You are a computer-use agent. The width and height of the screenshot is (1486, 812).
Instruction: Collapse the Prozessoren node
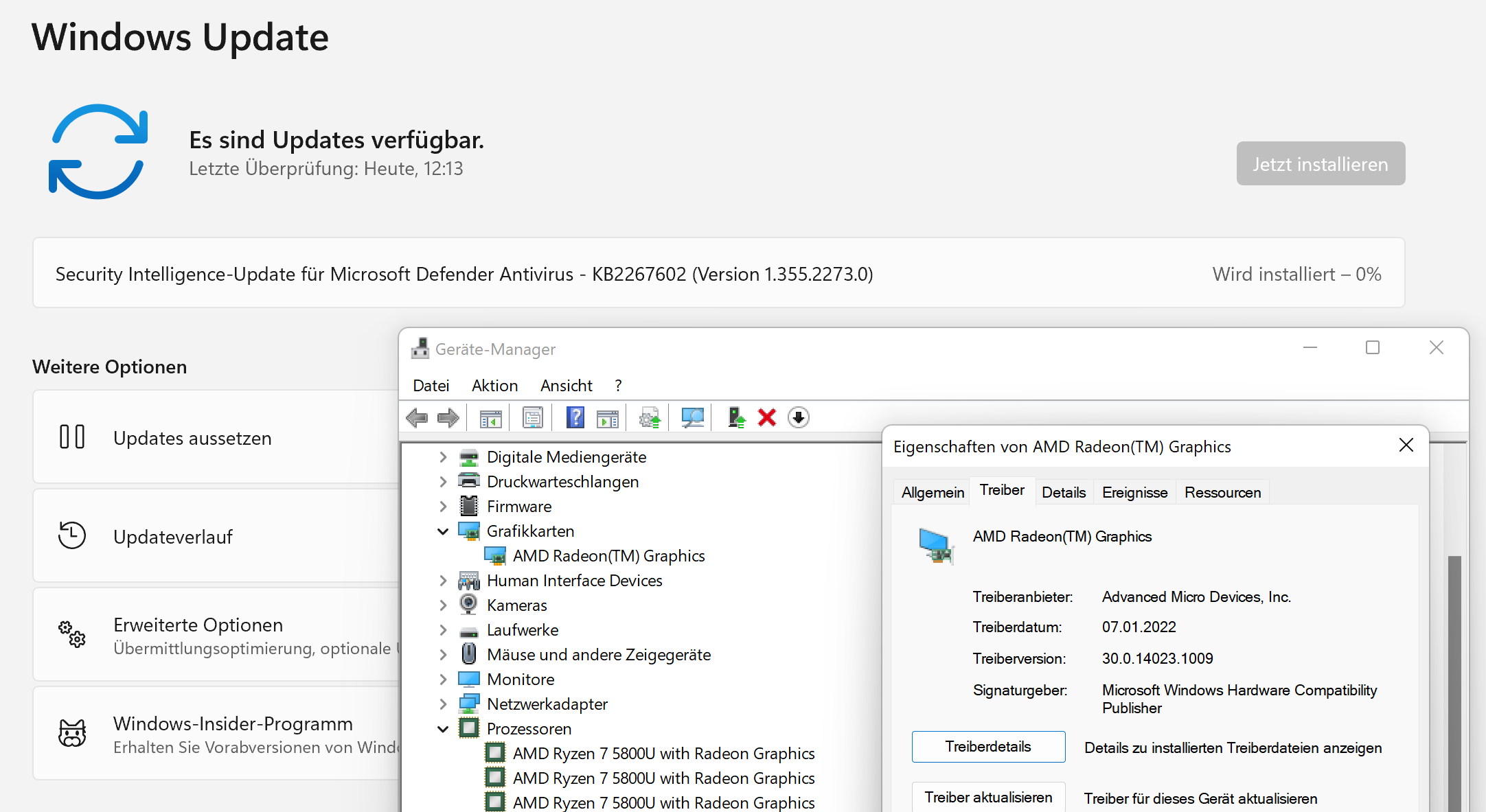pos(443,729)
